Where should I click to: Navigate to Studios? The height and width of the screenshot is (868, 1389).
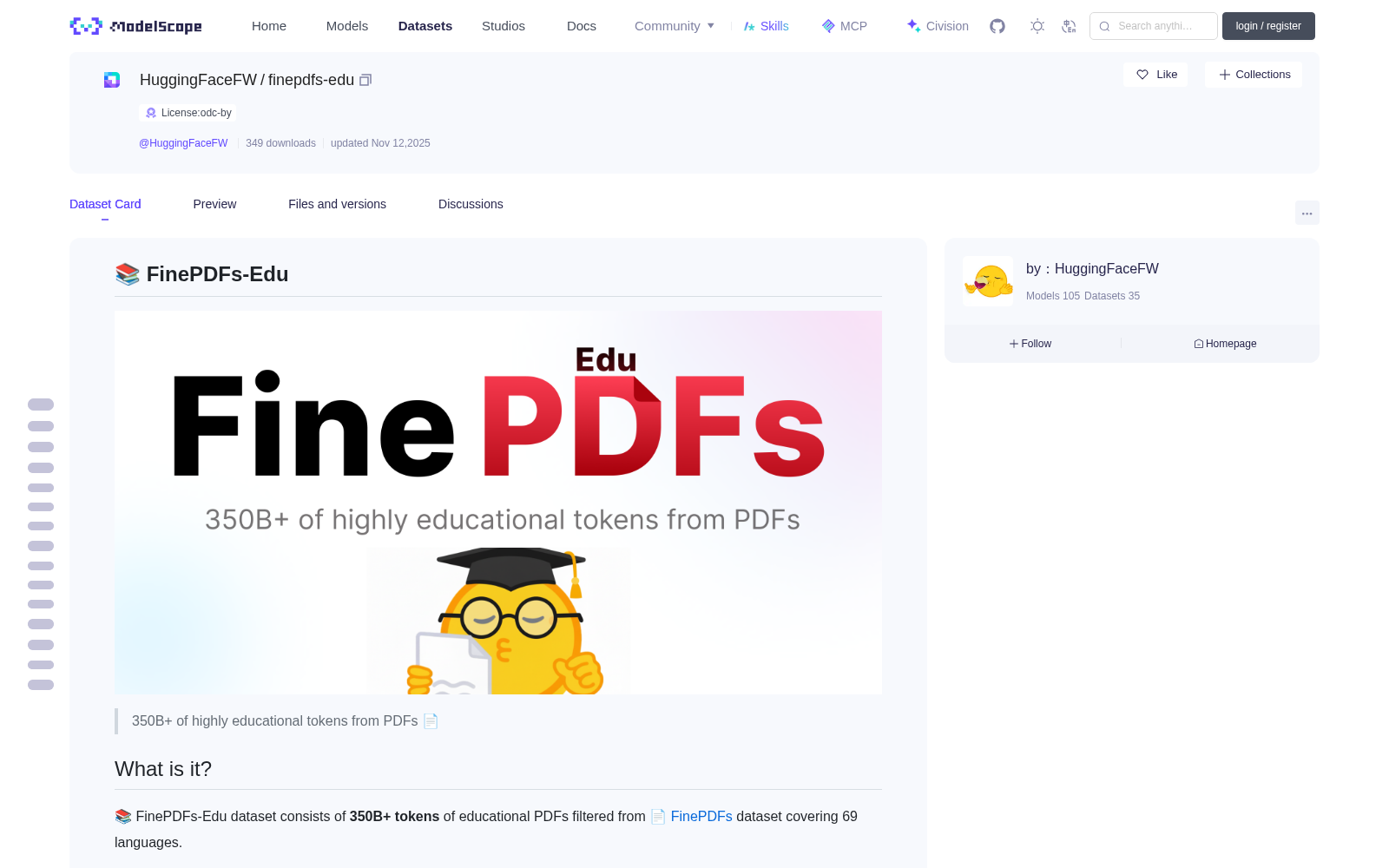pos(504,26)
